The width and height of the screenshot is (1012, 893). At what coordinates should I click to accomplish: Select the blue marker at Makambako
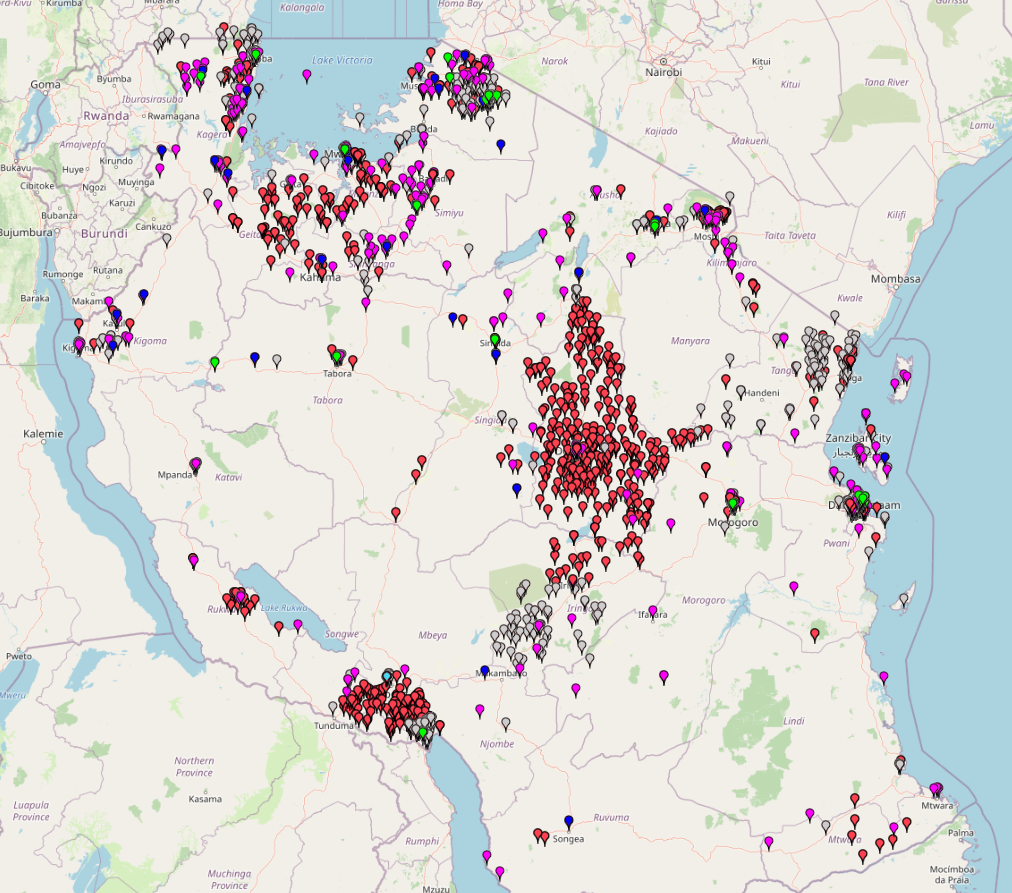coord(485,670)
